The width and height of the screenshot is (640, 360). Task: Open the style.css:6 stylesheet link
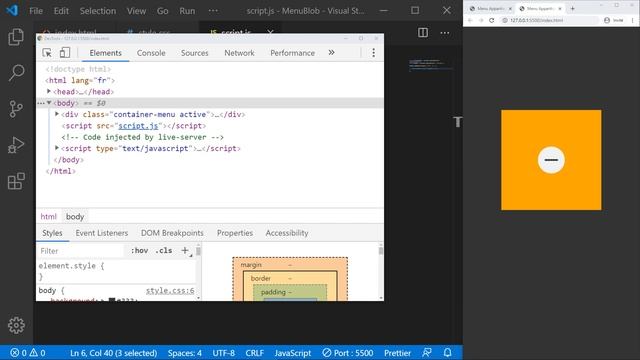[x=170, y=291]
